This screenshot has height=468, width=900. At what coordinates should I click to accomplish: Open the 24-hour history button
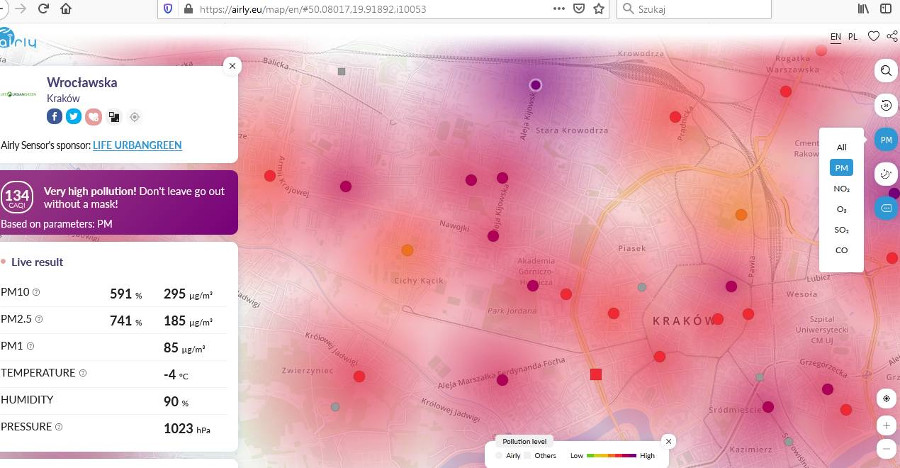[886, 106]
